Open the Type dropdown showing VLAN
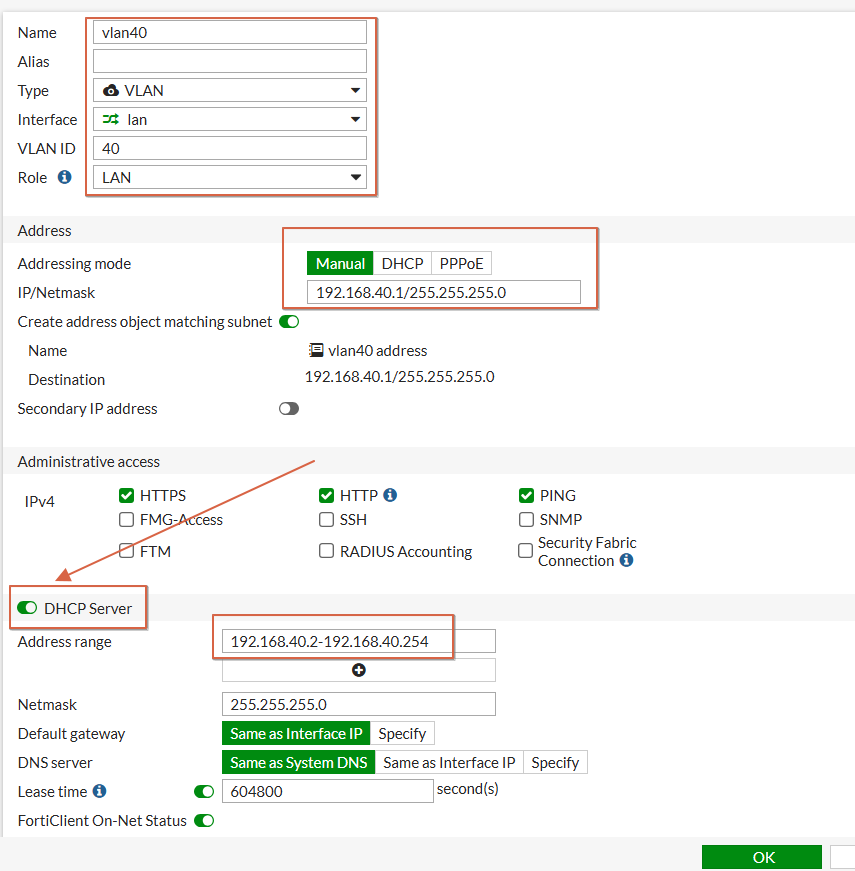855x871 pixels. (229, 90)
